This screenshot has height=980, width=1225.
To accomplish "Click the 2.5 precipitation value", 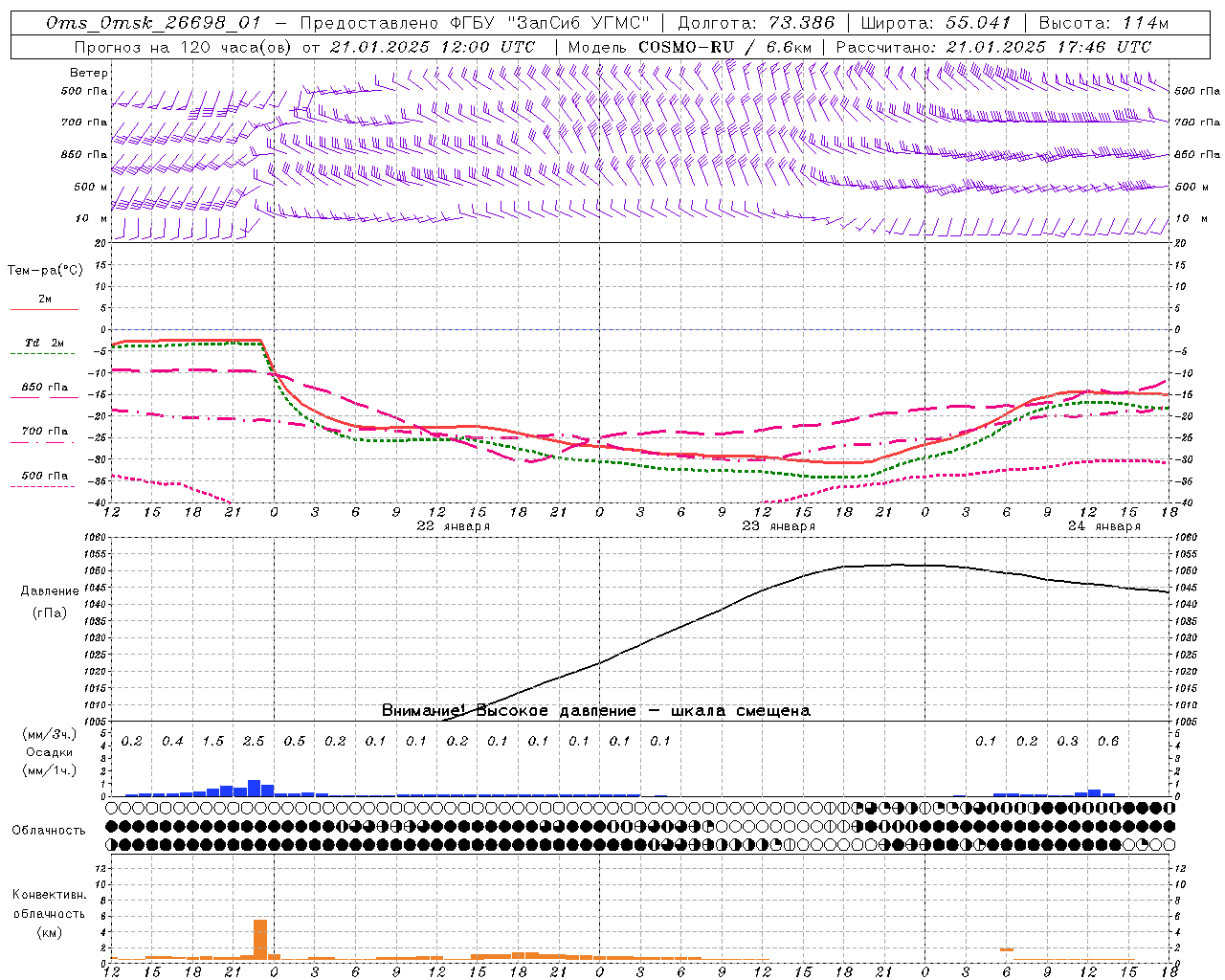I will point(254,742).
